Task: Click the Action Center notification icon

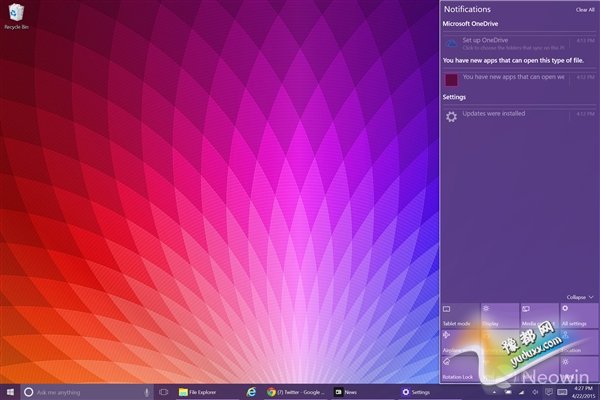Action: pyautogui.click(x=549, y=393)
